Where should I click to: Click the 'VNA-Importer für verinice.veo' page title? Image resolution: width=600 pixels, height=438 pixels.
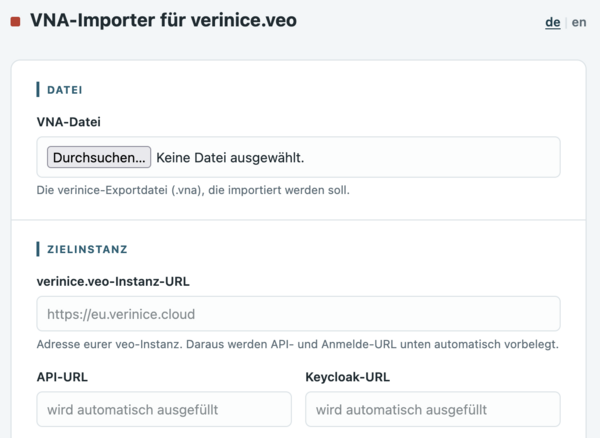pos(163,20)
